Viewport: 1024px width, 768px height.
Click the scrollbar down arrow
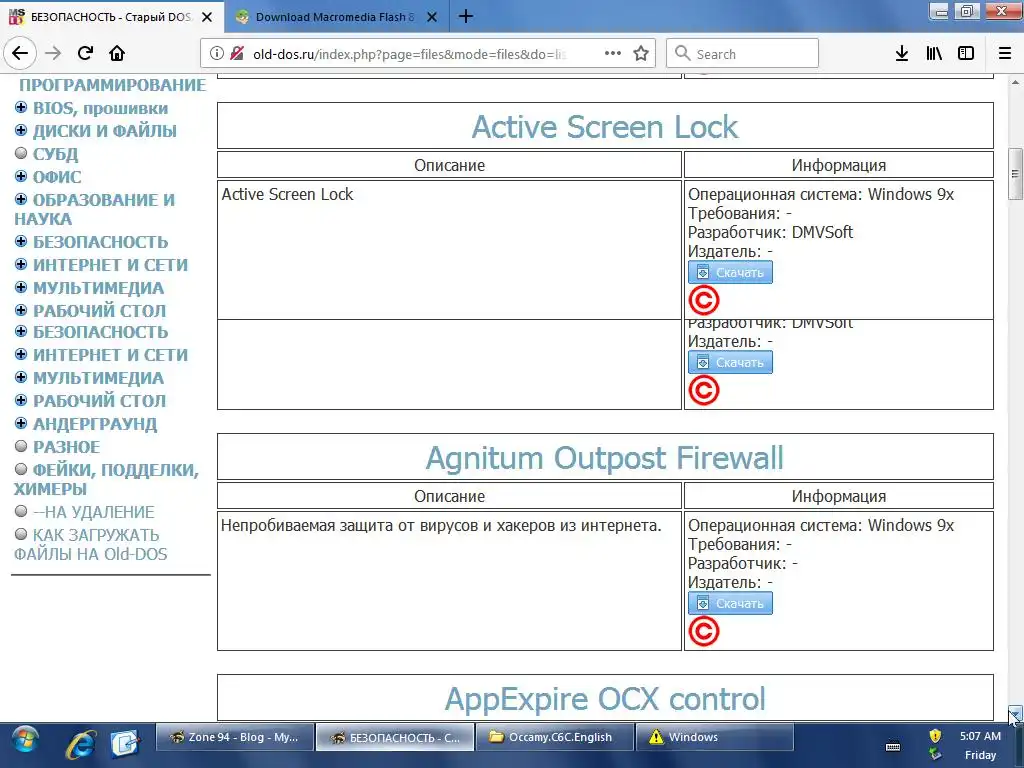(x=1015, y=713)
